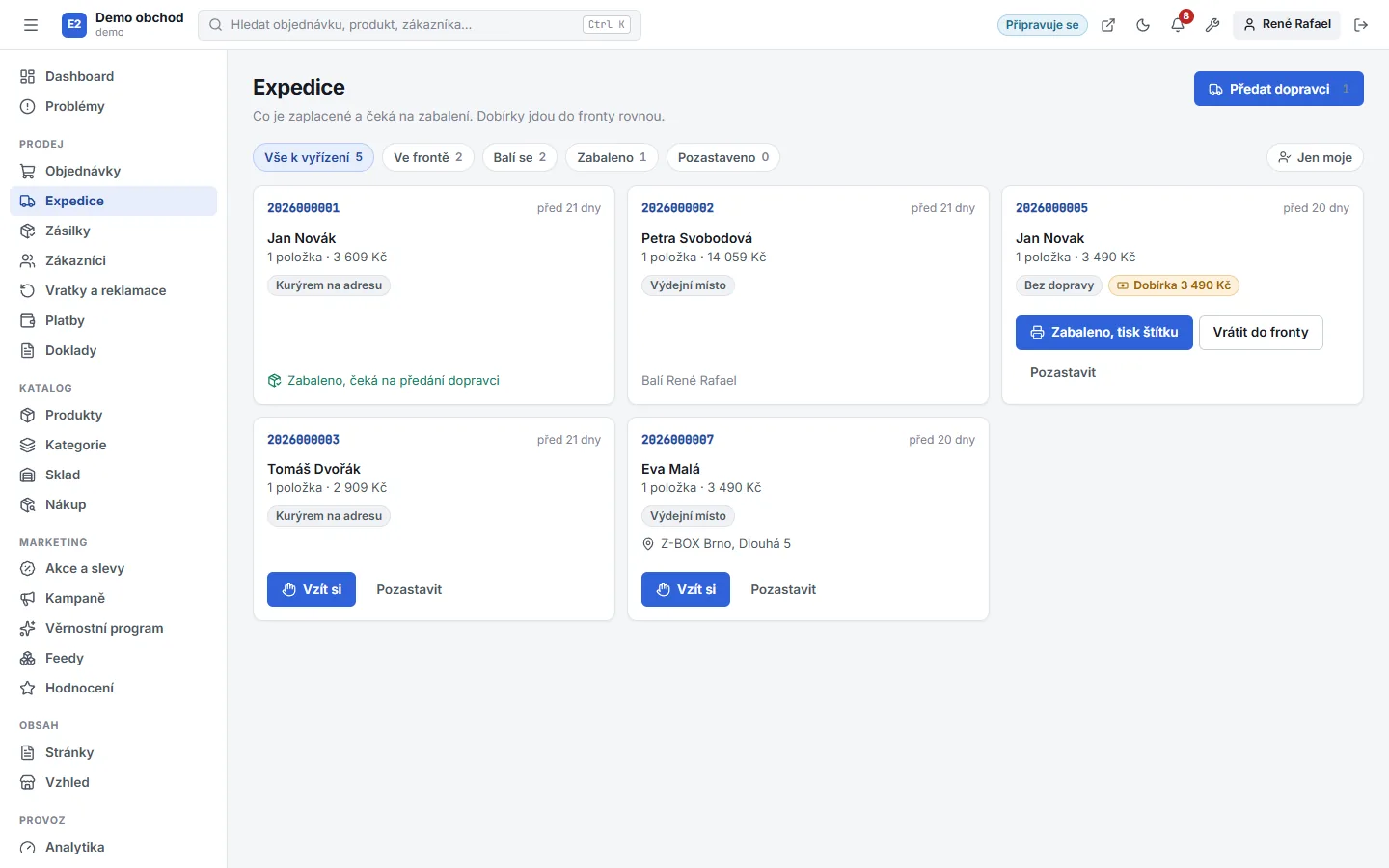Select the Vše k vyřízení tab
This screenshot has height=868, width=1389.
tap(313, 157)
